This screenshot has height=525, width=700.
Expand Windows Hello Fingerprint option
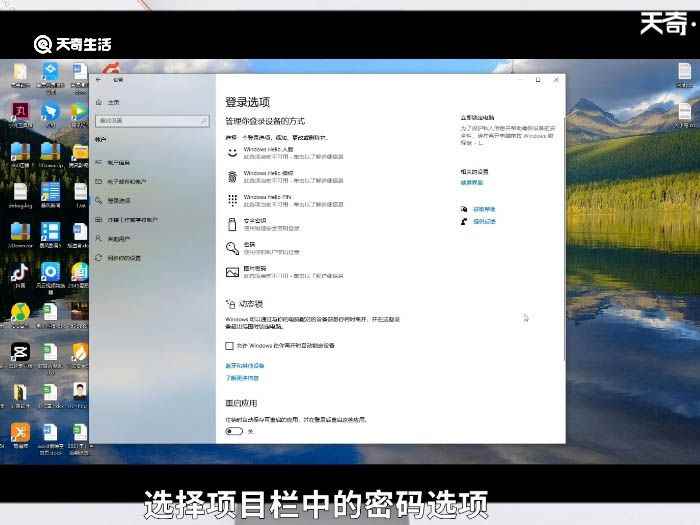(x=286, y=176)
